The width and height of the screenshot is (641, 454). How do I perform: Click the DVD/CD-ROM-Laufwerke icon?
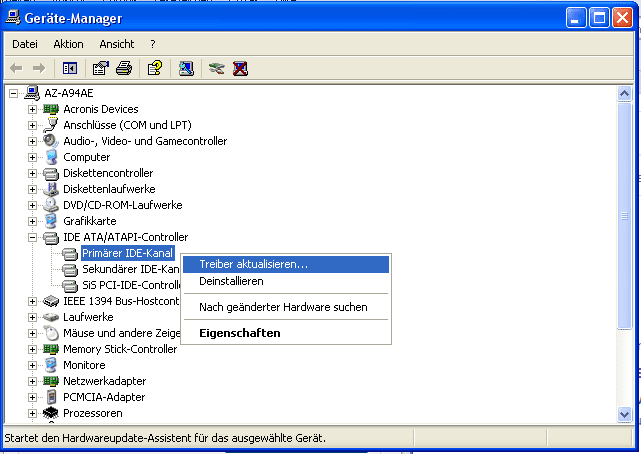(51, 205)
